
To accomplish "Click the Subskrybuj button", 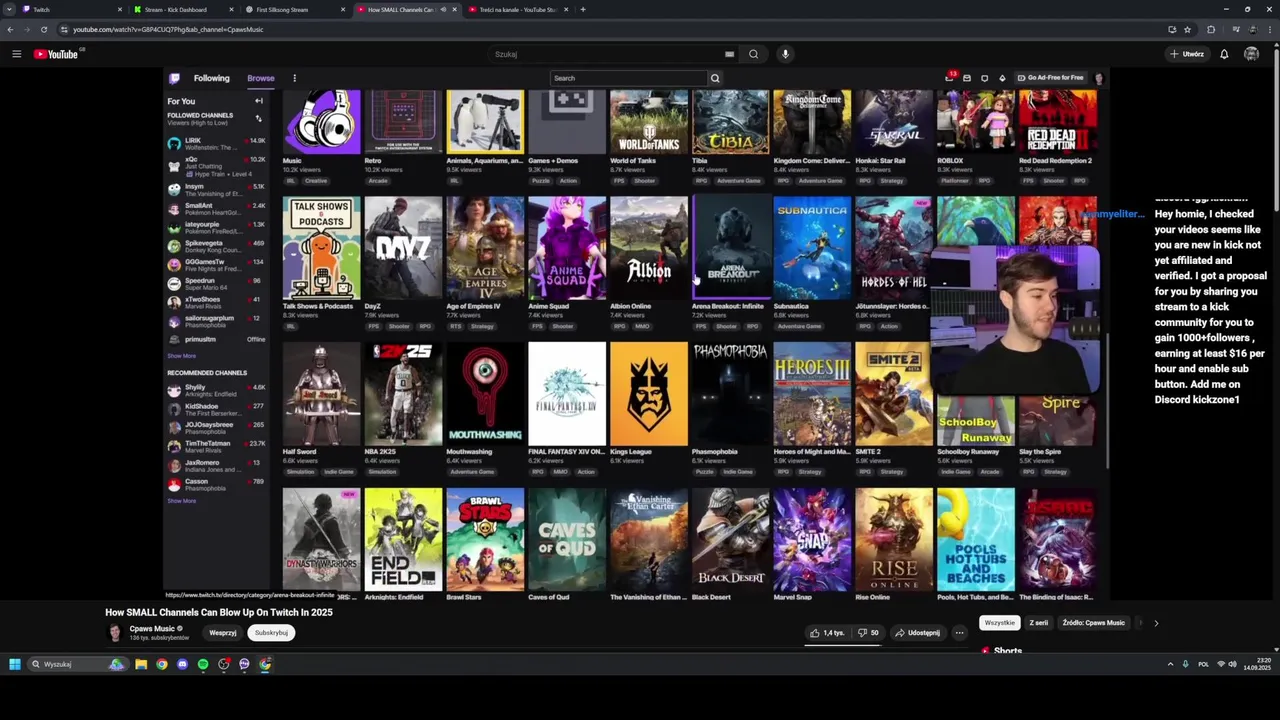I will click(271, 633).
